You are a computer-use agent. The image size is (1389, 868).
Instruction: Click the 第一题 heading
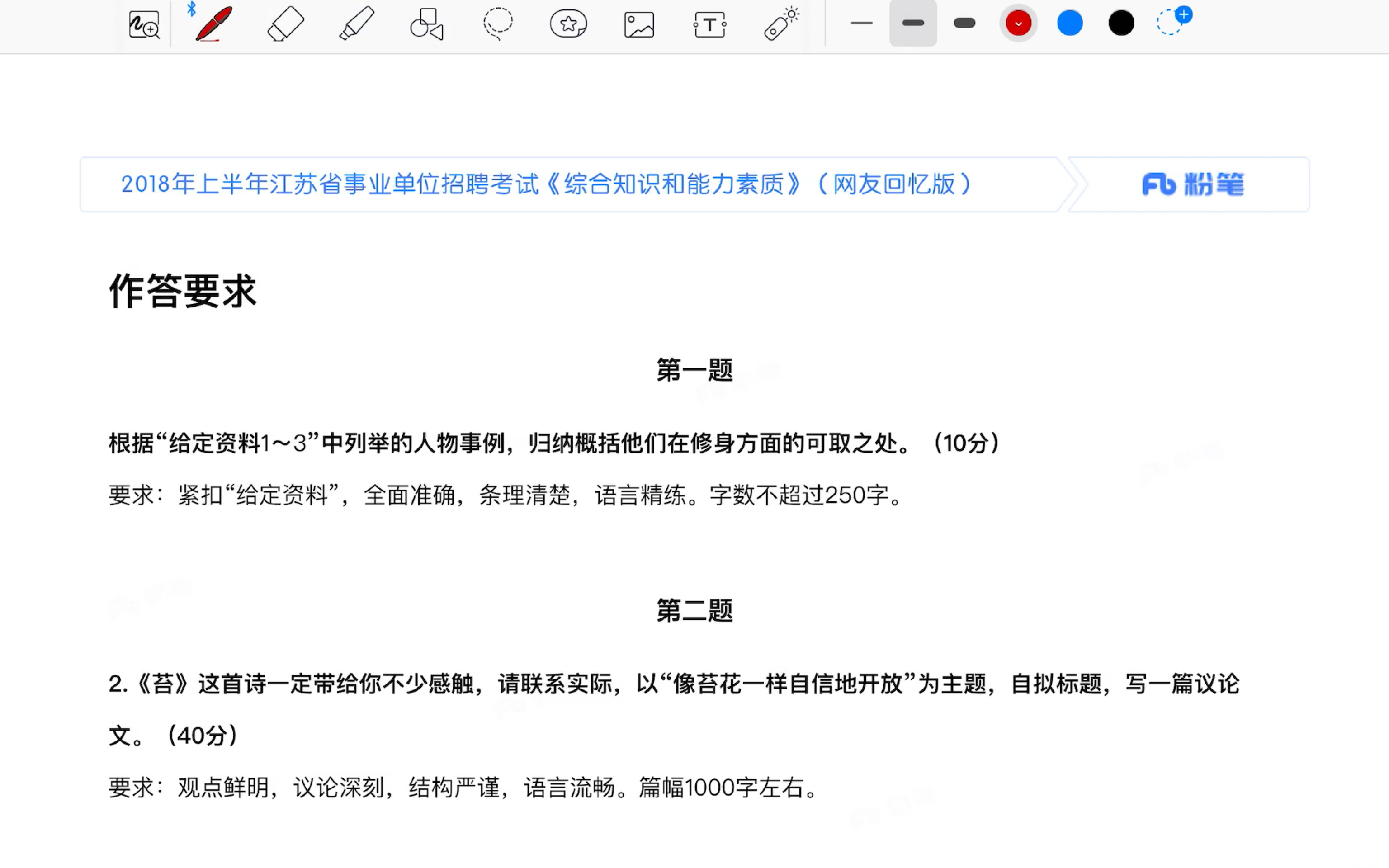pyautogui.click(x=694, y=370)
